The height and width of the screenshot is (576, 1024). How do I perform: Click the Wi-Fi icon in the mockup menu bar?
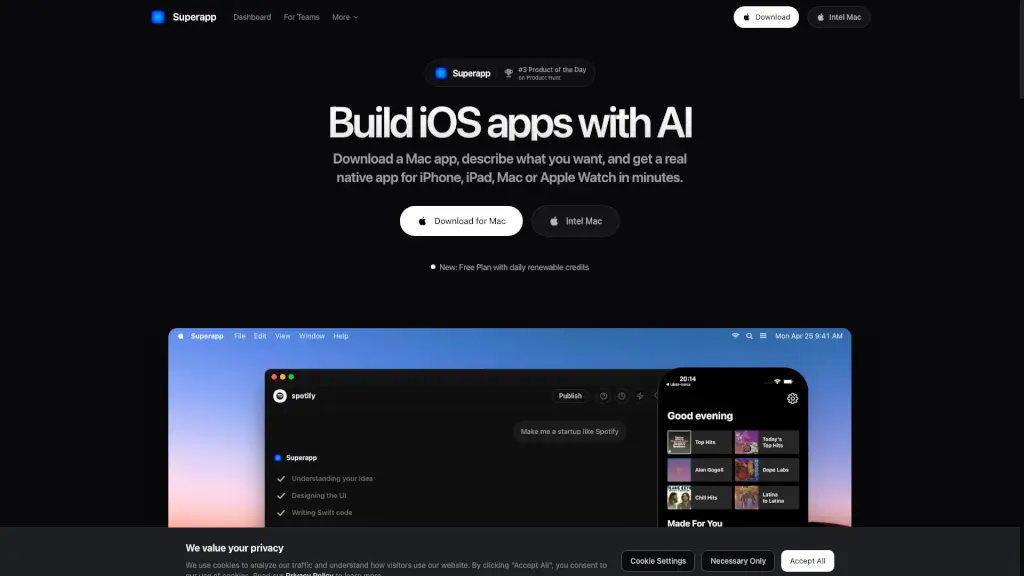tap(735, 336)
